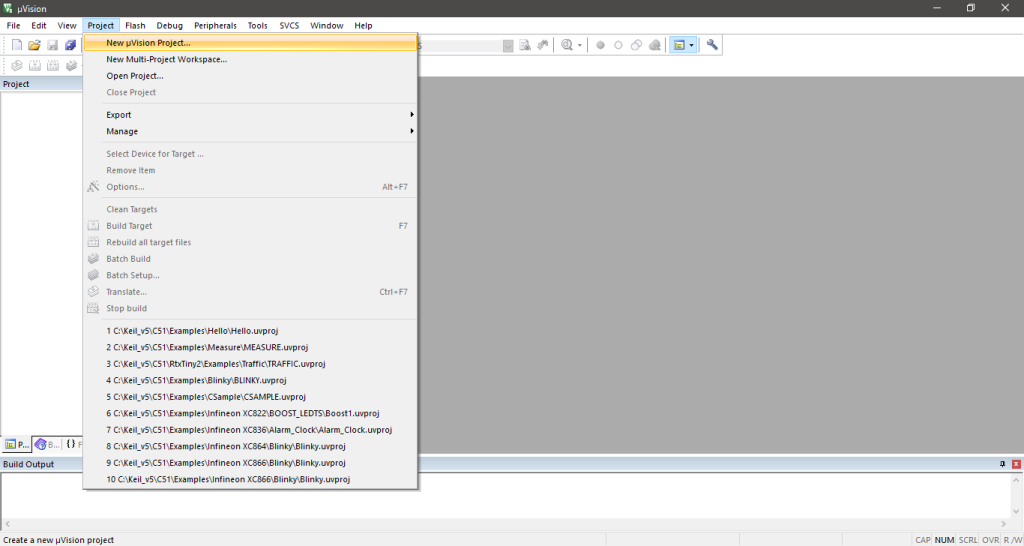
Task: Open the Peripherals menu
Action: 215,25
